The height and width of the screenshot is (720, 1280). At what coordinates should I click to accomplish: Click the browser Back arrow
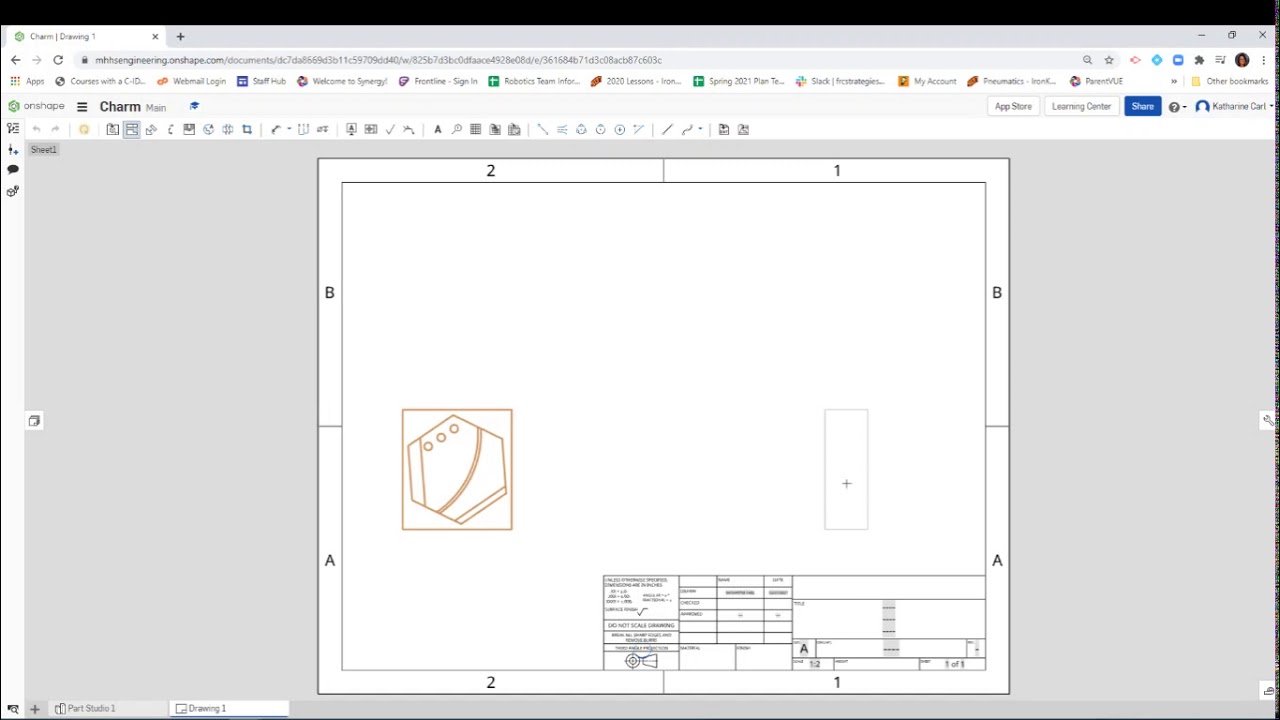pos(15,60)
